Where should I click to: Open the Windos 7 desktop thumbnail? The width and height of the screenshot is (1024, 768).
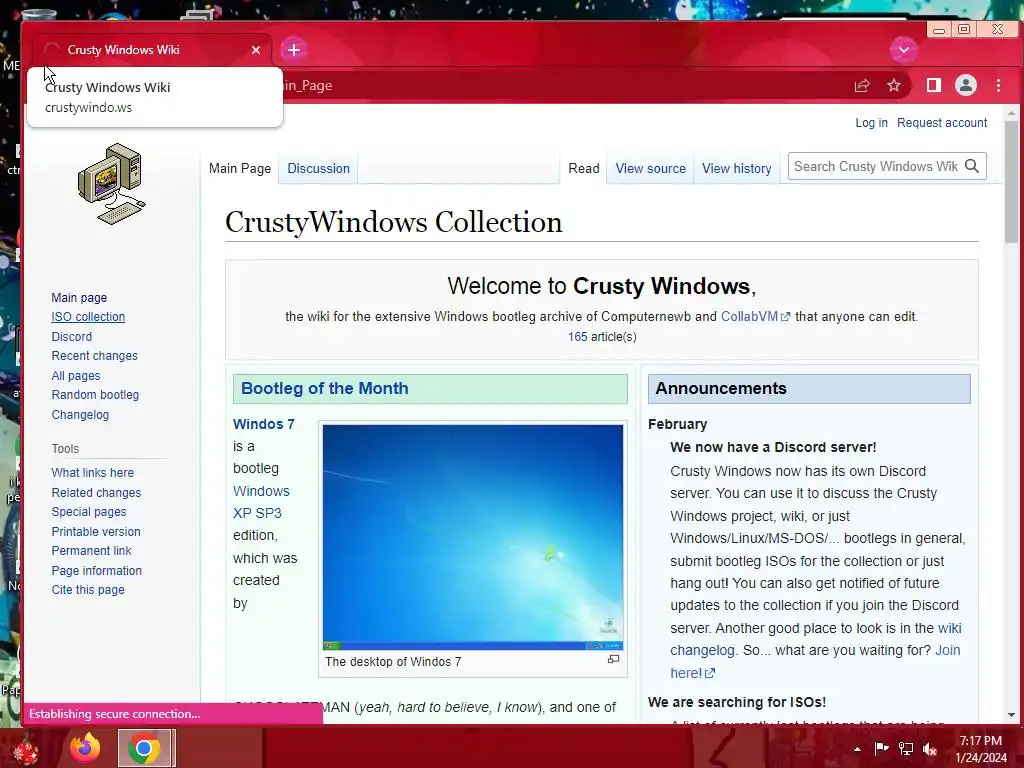pyautogui.click(x=473, y=537)
